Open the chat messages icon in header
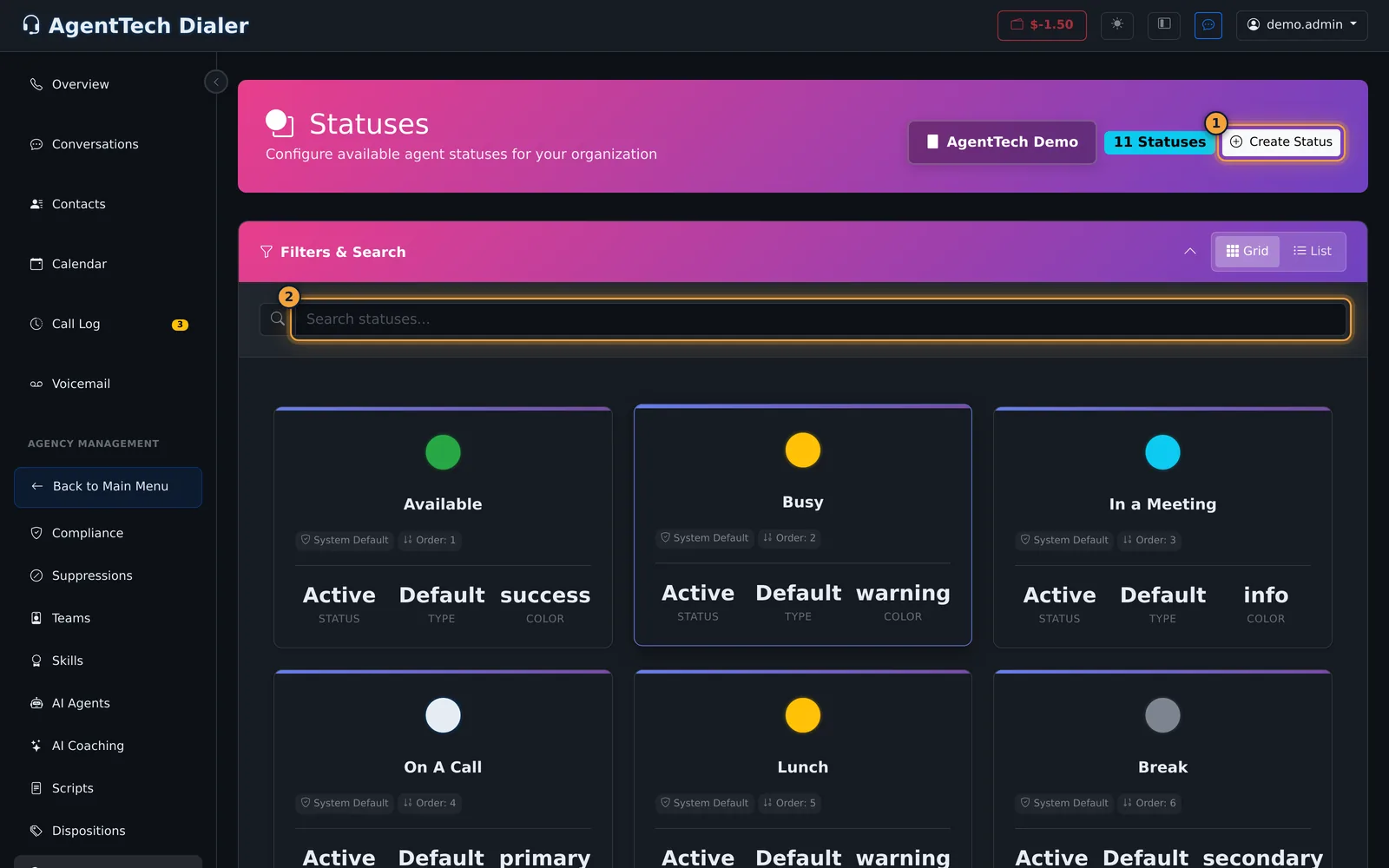 [x=1208, y=25]
